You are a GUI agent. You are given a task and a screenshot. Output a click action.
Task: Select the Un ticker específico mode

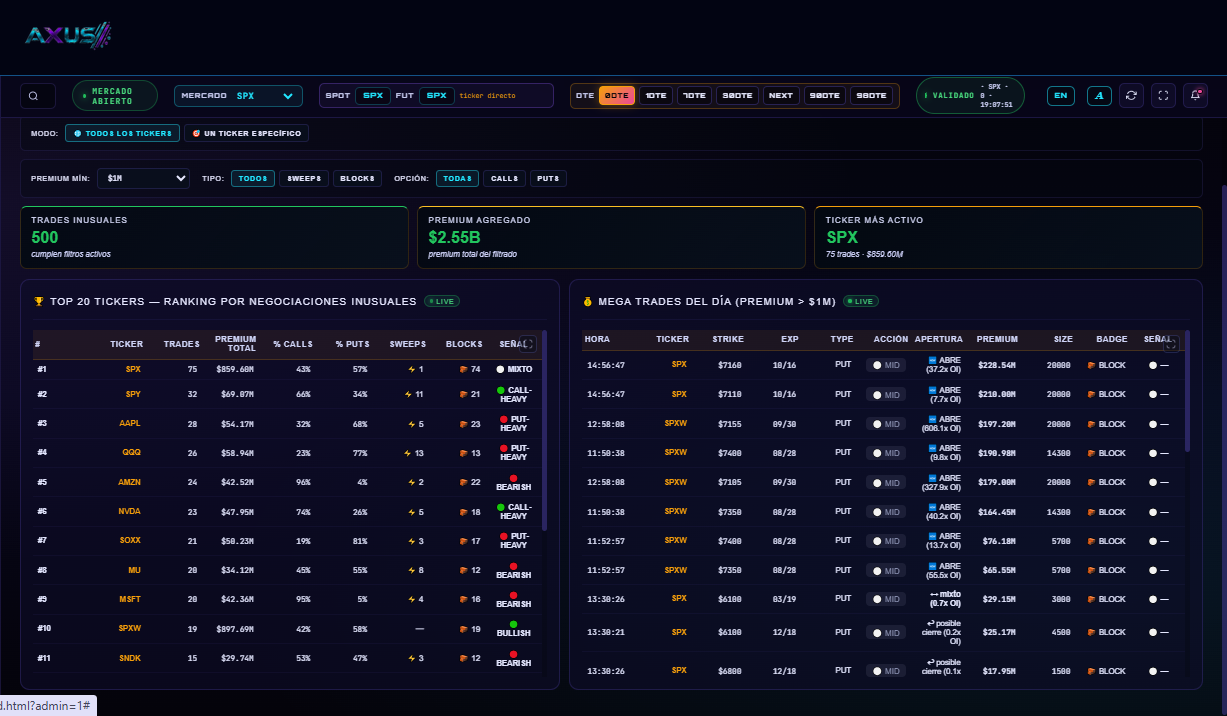246,133
